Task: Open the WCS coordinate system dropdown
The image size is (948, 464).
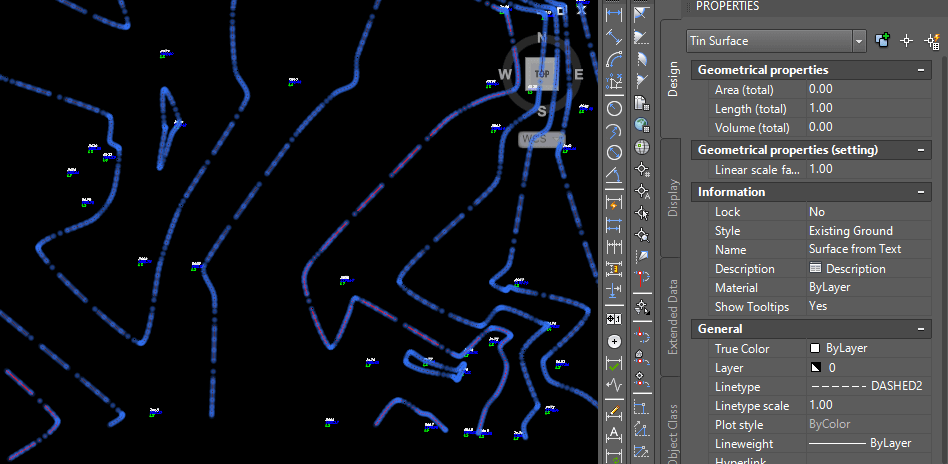Action: click(x=542, y=139)
